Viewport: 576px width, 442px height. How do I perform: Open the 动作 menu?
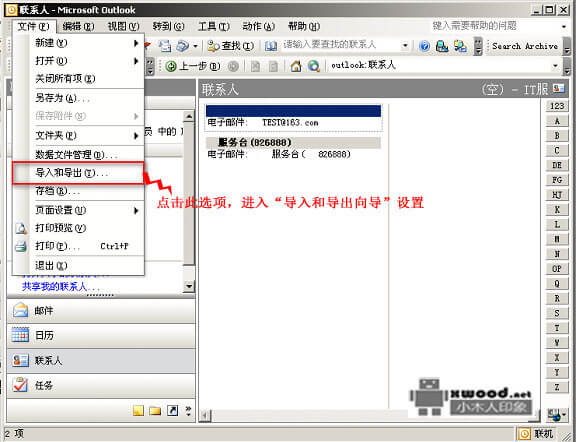coord(259,26)
